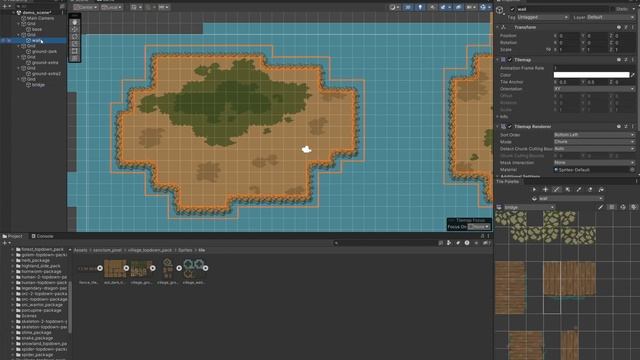Open the demo_scene root in Hierarchy
The image size is (640, 360).
(36, 13)
